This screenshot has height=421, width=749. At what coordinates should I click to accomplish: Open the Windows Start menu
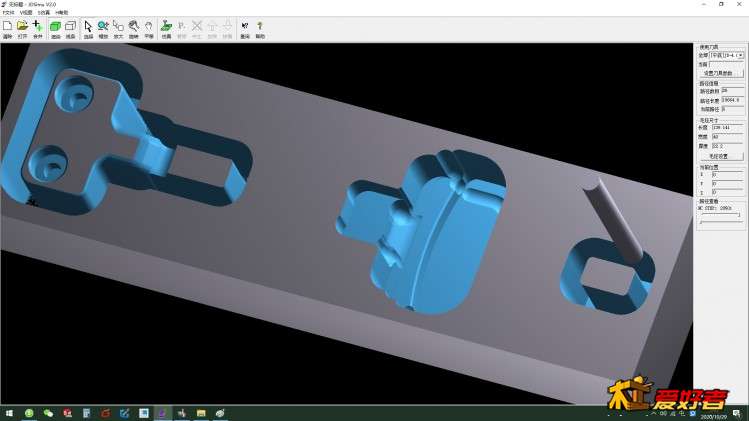click(x=9, y=413)
